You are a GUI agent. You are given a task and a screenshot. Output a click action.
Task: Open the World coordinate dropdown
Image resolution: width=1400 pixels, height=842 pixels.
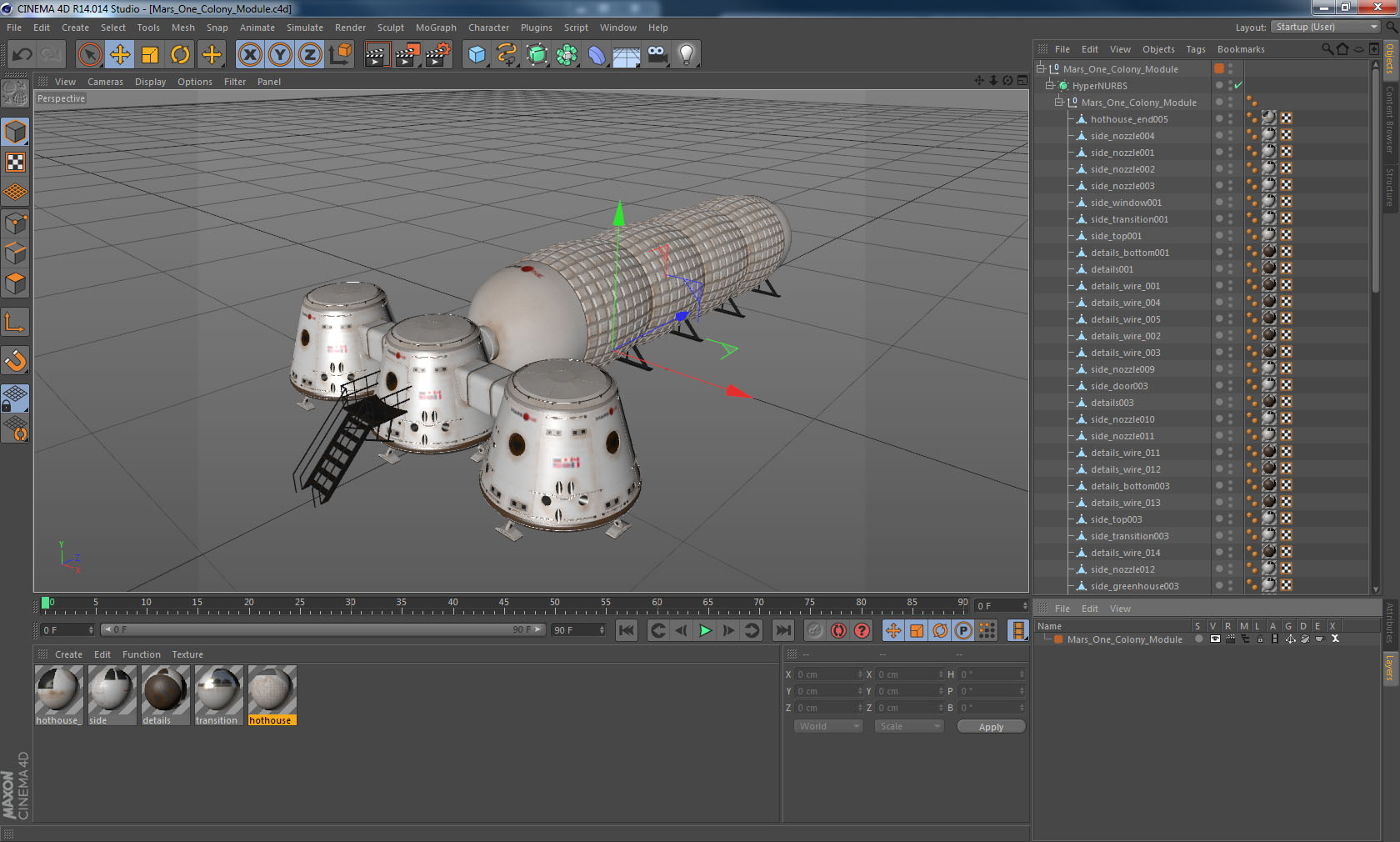coord(827,726)
